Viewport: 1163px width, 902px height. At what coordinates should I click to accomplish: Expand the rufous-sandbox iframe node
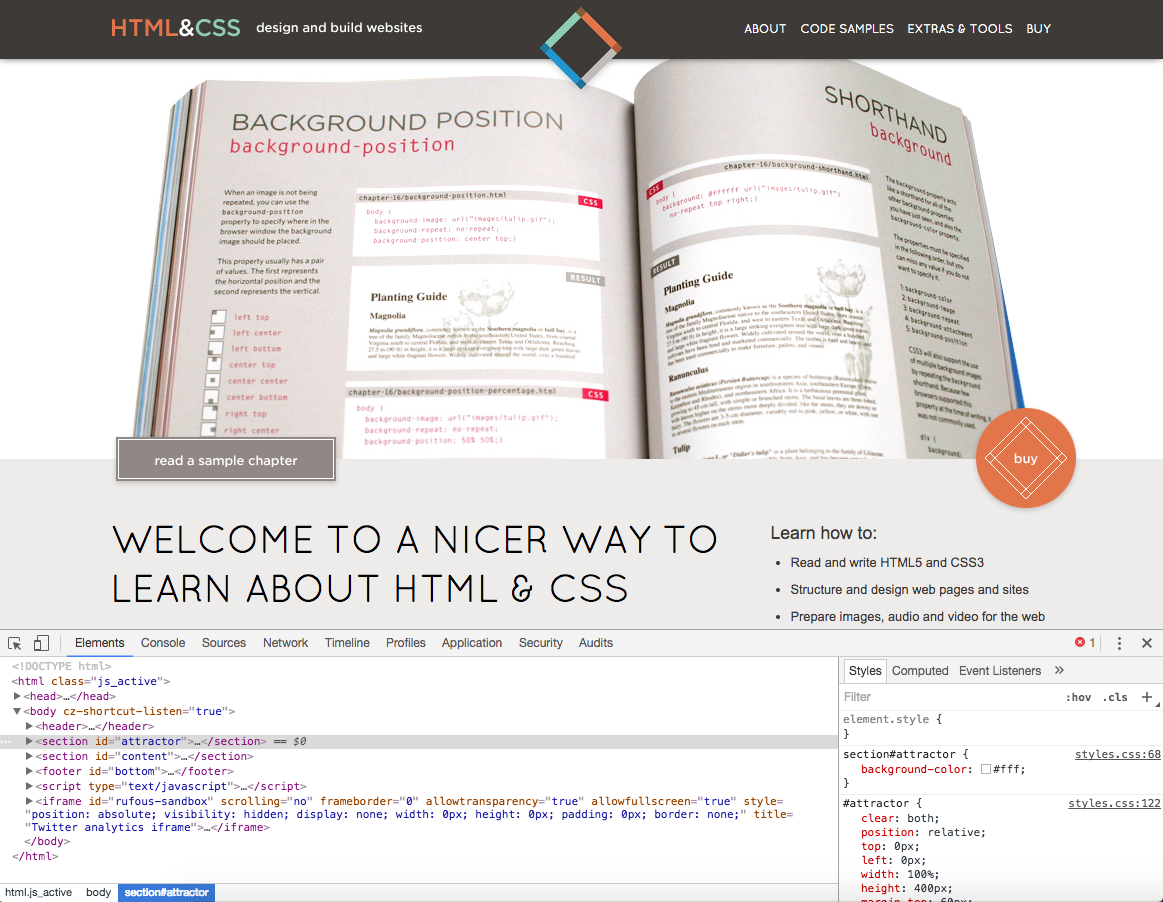[29, 801]
